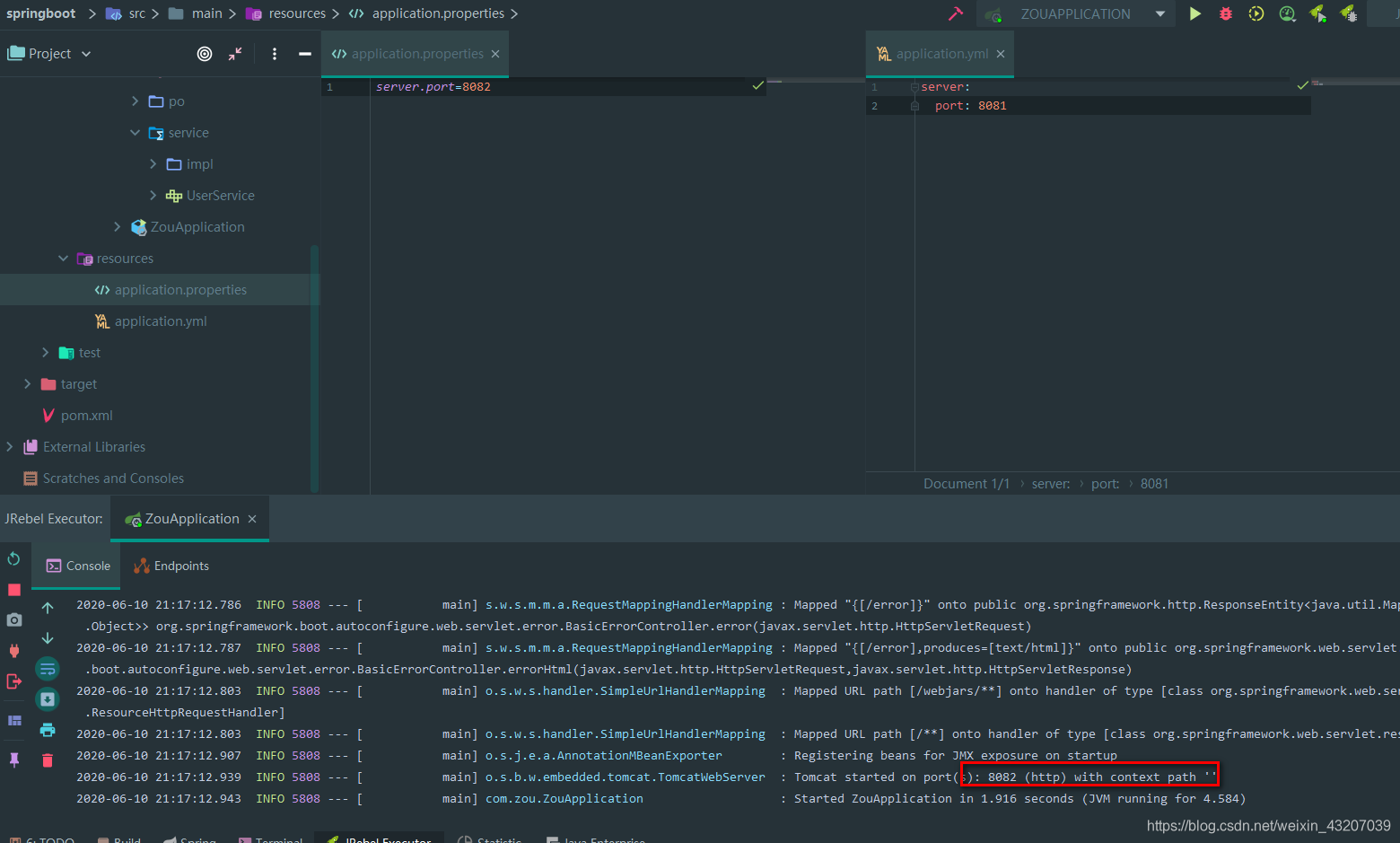The height and width of the screenshot is (843, 1400).
Task: Run with JRebel rocket icon
Action: coord(1317,13)
